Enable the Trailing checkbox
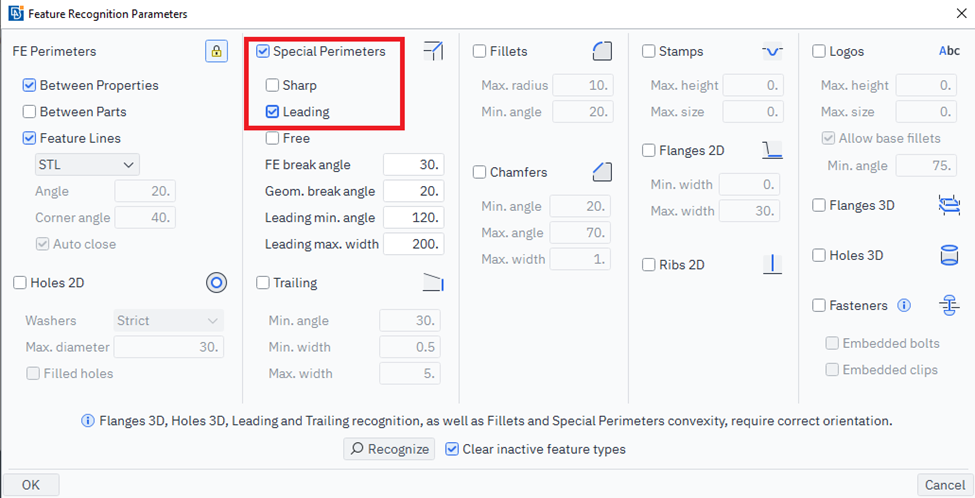 coord(264,283)
